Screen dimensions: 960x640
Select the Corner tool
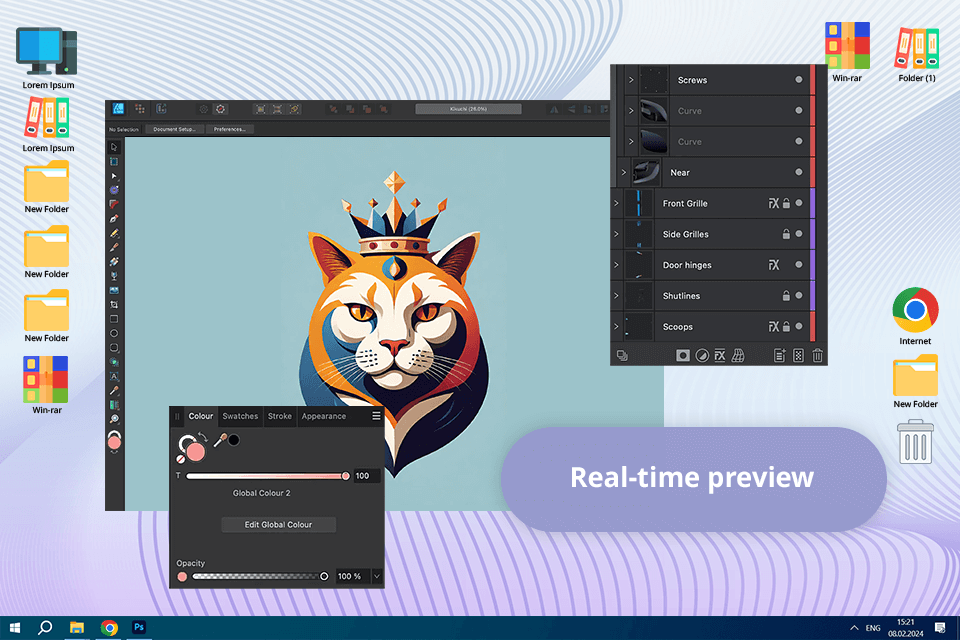114,205
